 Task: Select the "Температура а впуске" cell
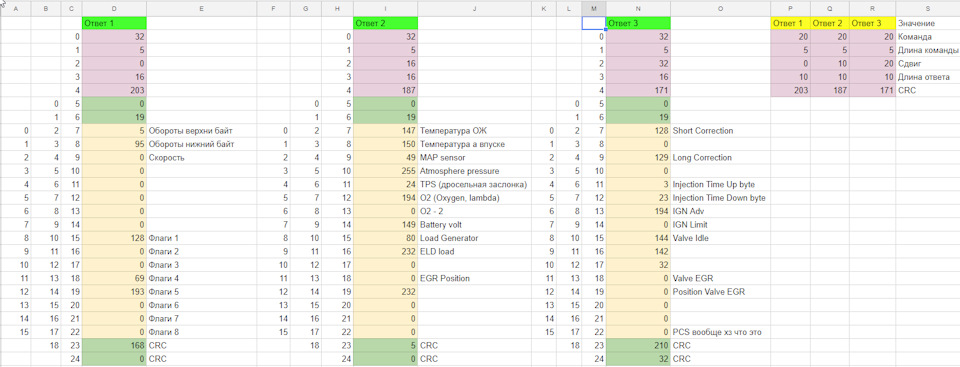(475, 144)
